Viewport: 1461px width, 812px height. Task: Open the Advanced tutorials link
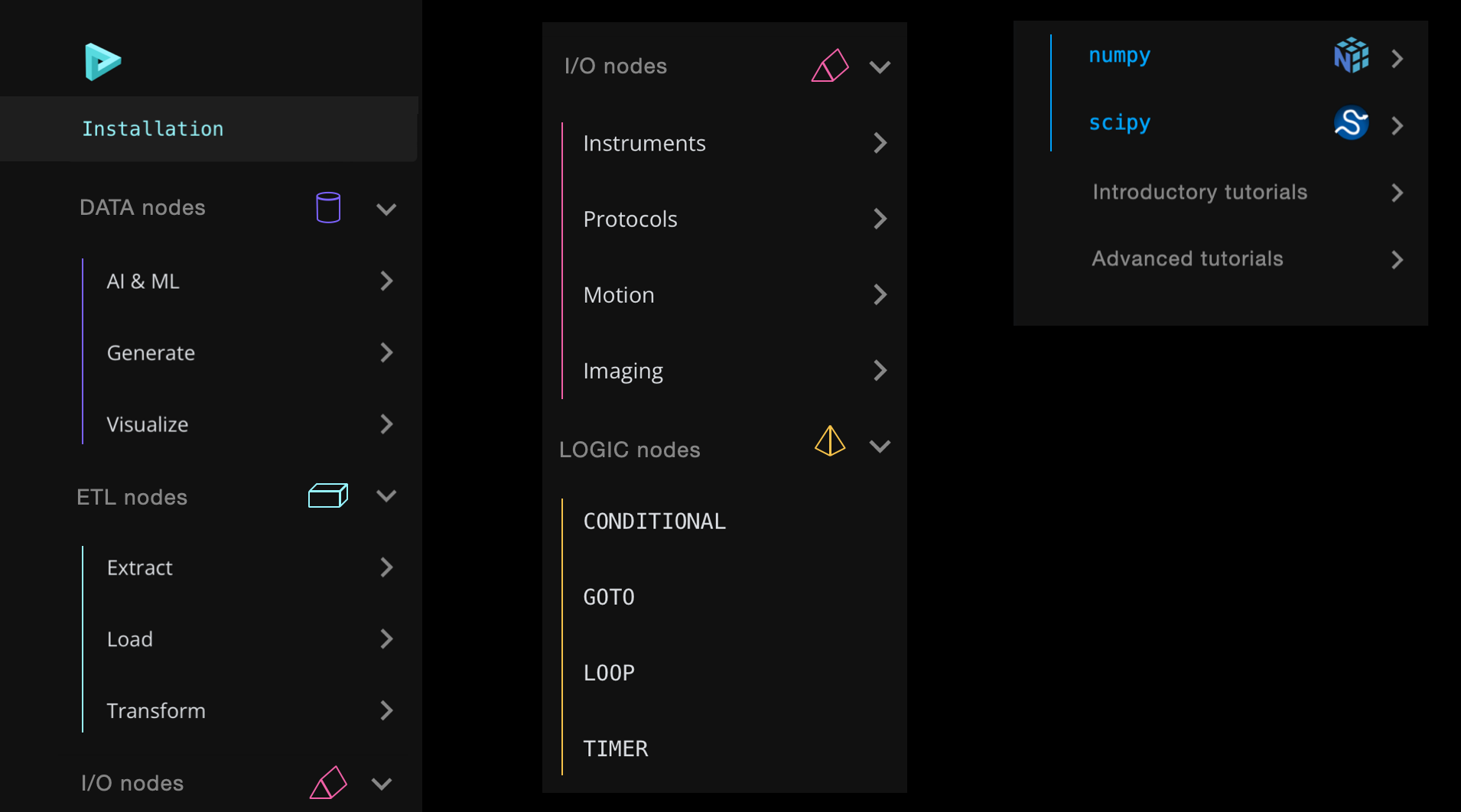tap(1186, 258)
